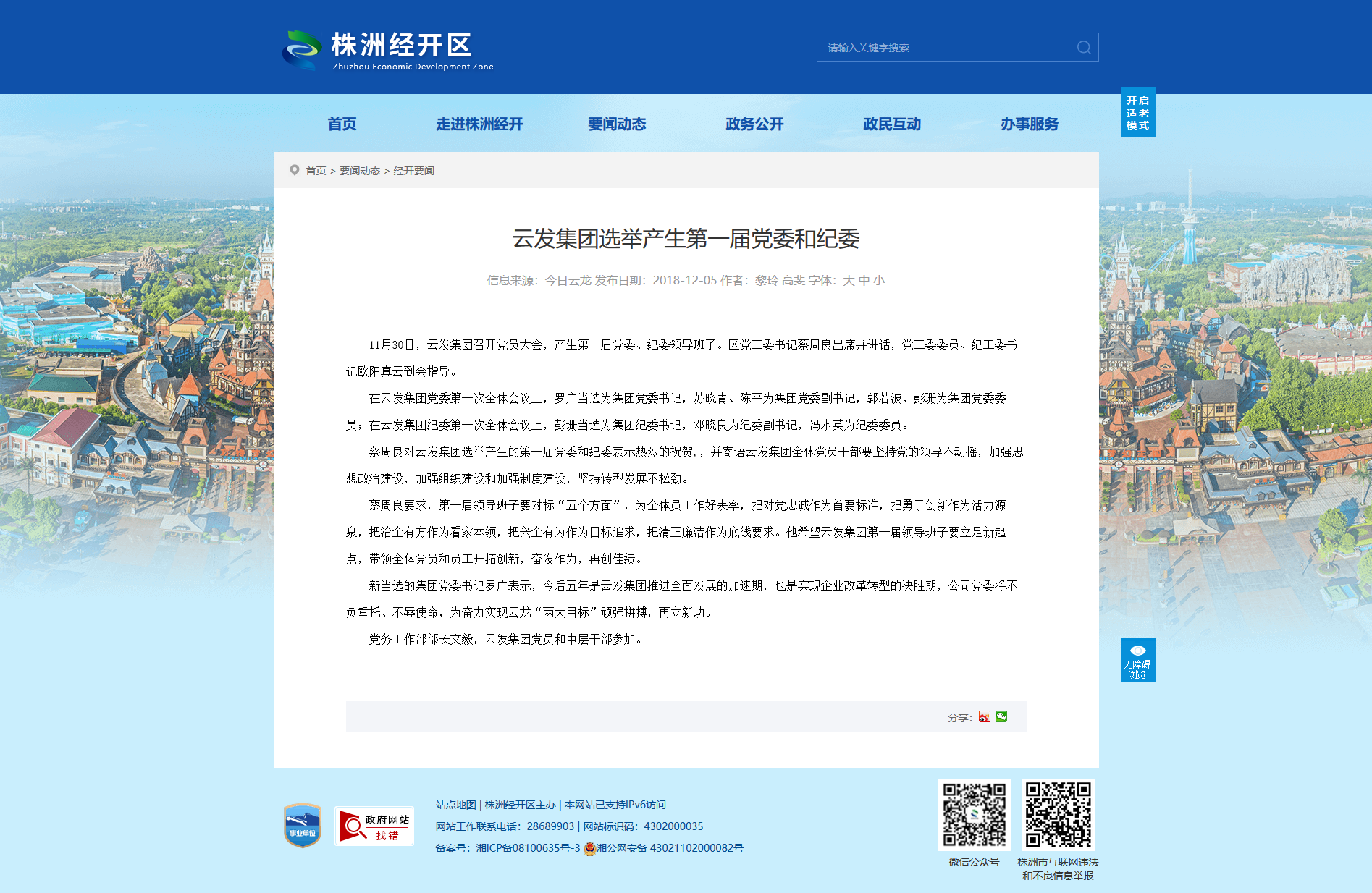Open 走进株洲经开 navigation menu
The height and width of the screenshot is (893, 1372).
coord(479,124)
